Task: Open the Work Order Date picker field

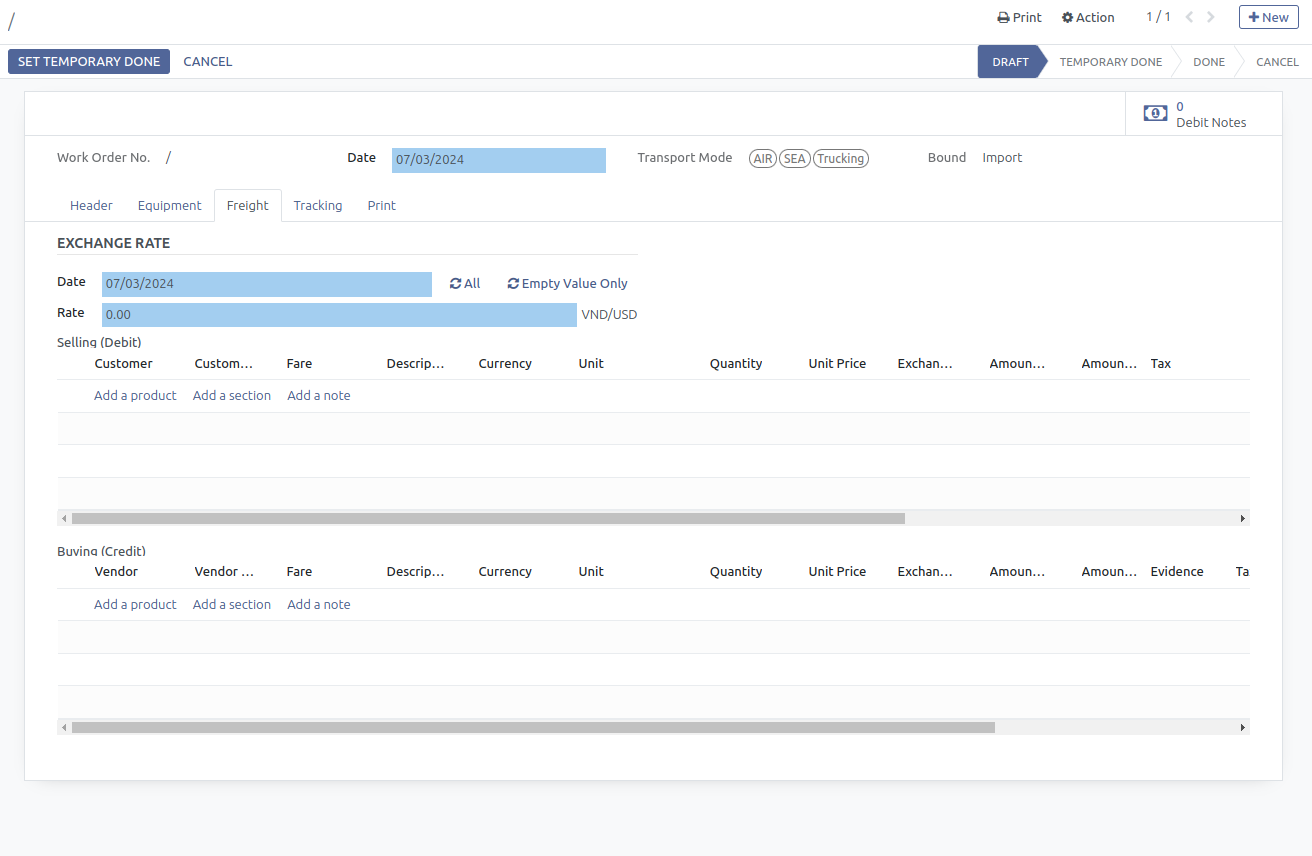Action: 498,160
